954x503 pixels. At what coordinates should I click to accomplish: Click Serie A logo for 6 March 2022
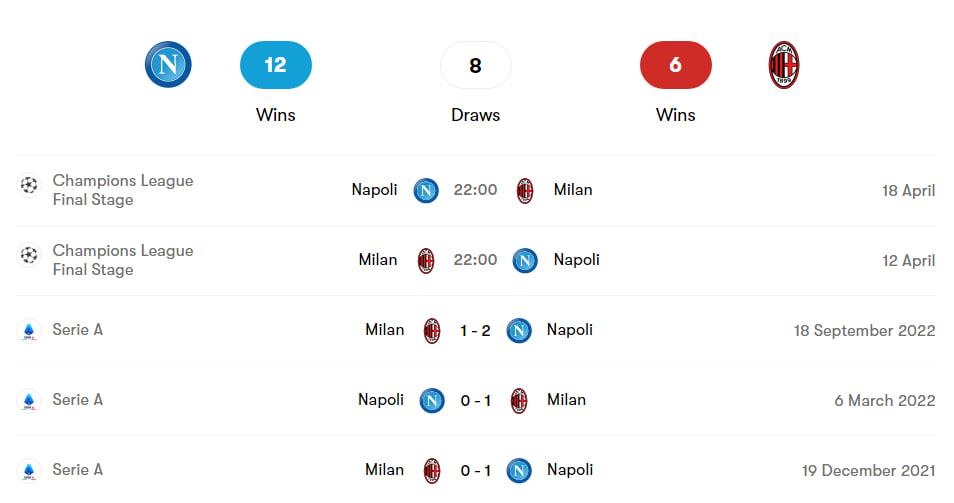click(x=29, y=401)
